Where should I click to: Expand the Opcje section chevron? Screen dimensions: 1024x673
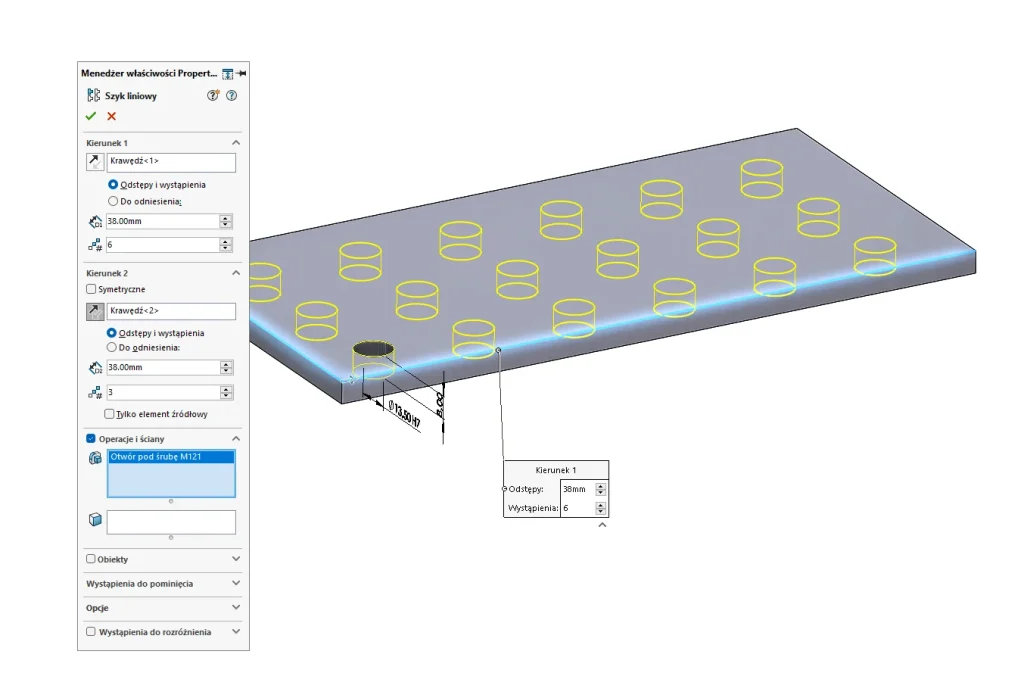(236, 607)
